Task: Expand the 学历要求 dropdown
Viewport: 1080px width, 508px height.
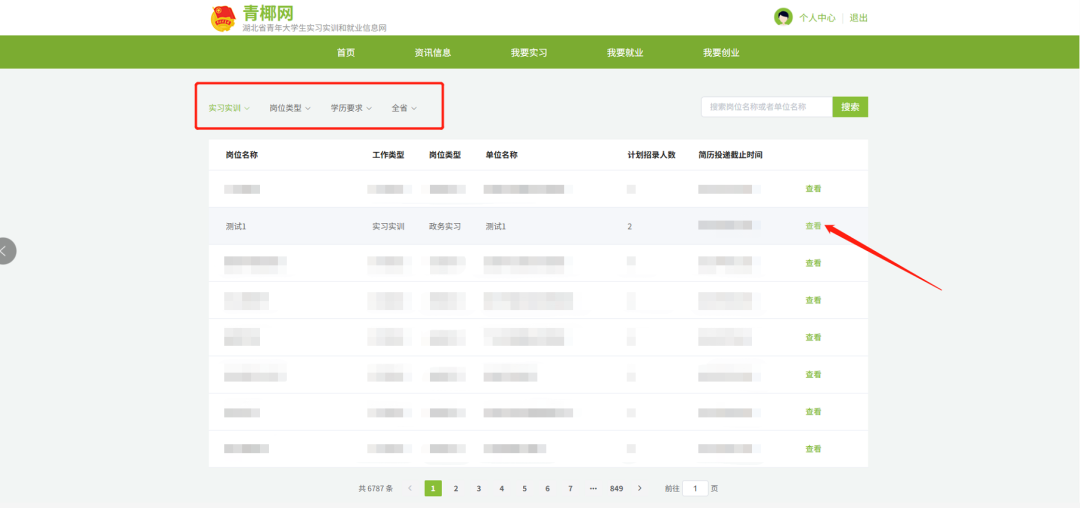Action: coord(351,108)
